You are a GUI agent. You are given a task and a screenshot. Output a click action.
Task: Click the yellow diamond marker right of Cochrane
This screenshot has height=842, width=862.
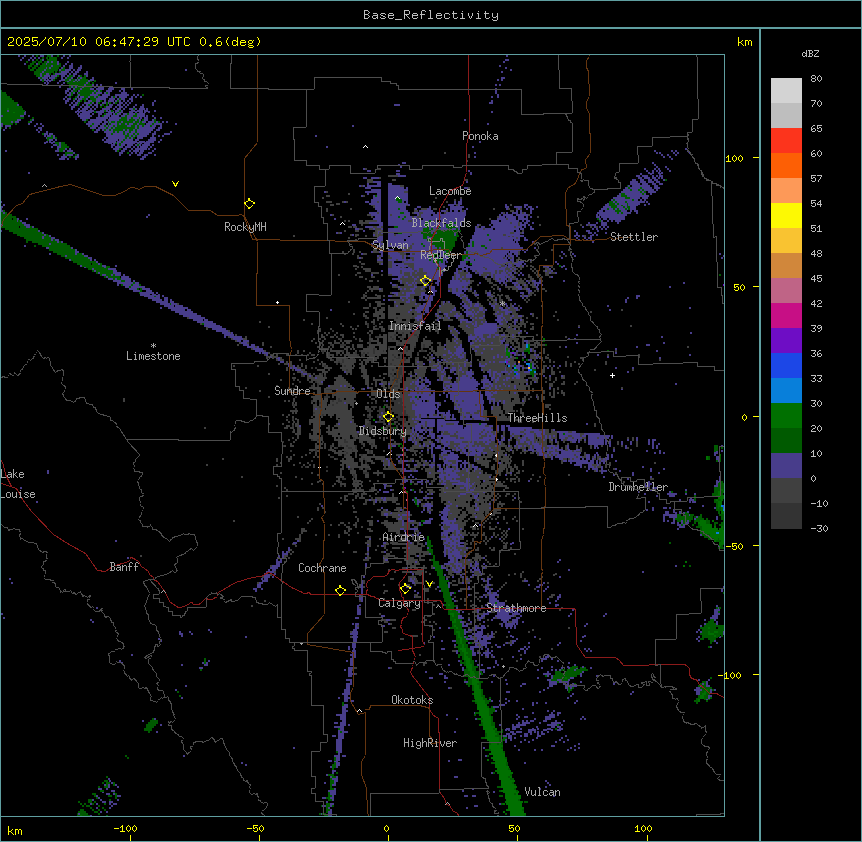pos(340,591)
